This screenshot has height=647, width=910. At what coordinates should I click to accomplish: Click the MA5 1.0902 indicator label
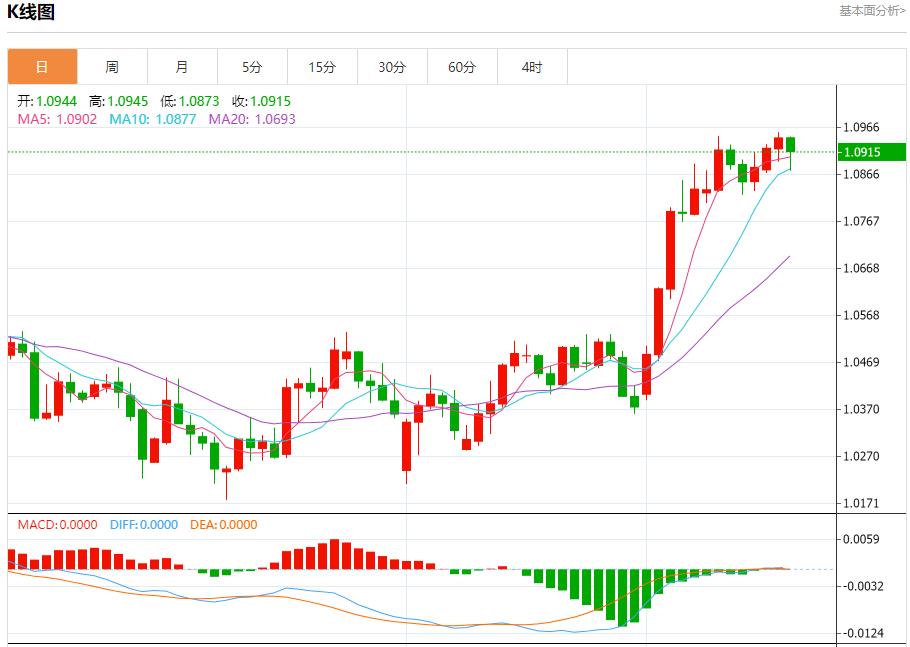(x=57, y=119)
